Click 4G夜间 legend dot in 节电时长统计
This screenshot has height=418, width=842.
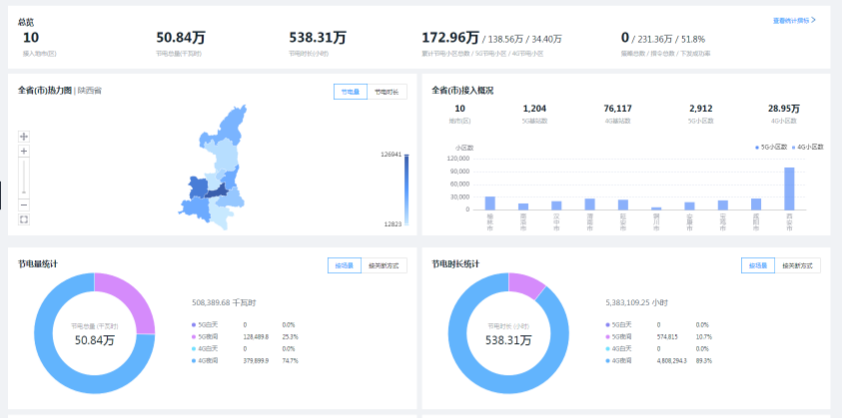click(x=608, y=361)
